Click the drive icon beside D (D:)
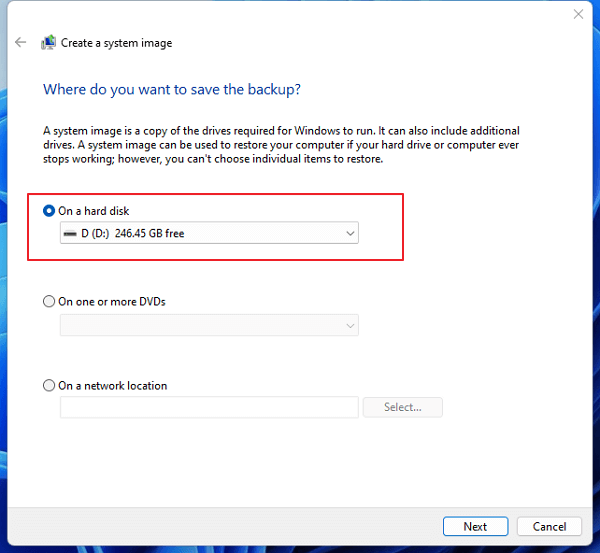This screenshot has width=600, height=553. click(x=69, y=234)
